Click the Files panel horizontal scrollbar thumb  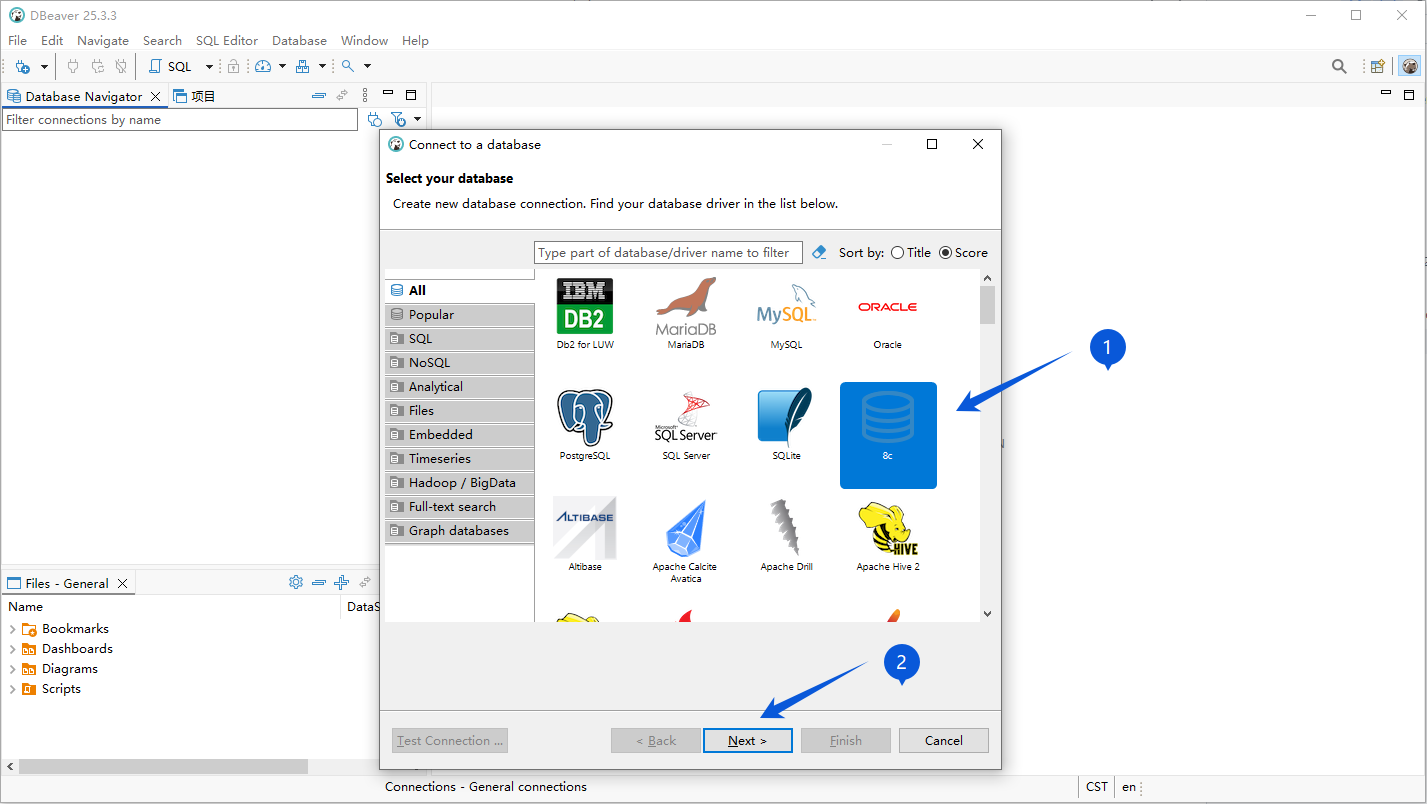click(164, 767)
